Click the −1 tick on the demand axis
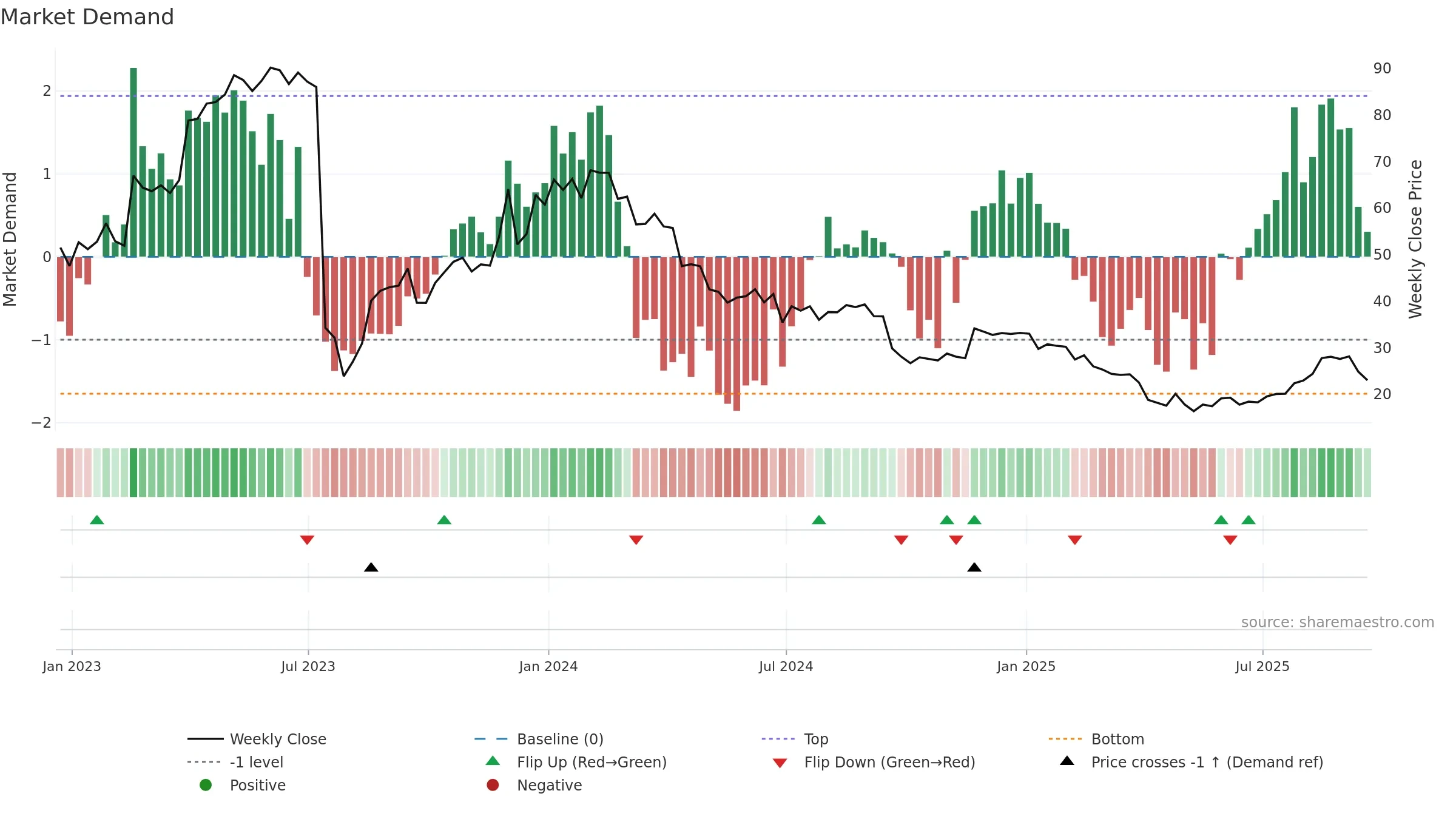This screenshot has height=819, width=1456. pyautogui.click(x=41, y=340)
